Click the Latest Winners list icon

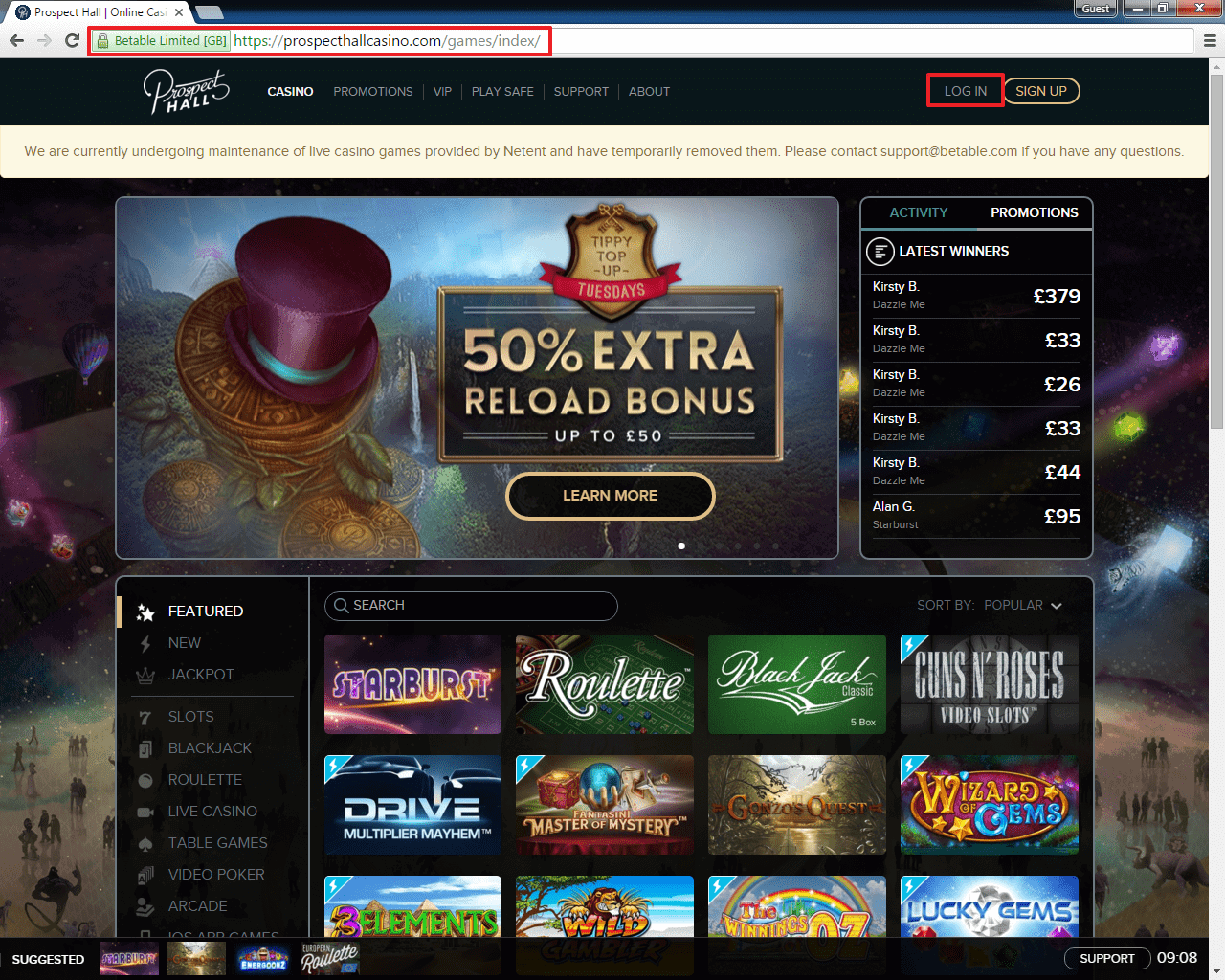(880, 252)
